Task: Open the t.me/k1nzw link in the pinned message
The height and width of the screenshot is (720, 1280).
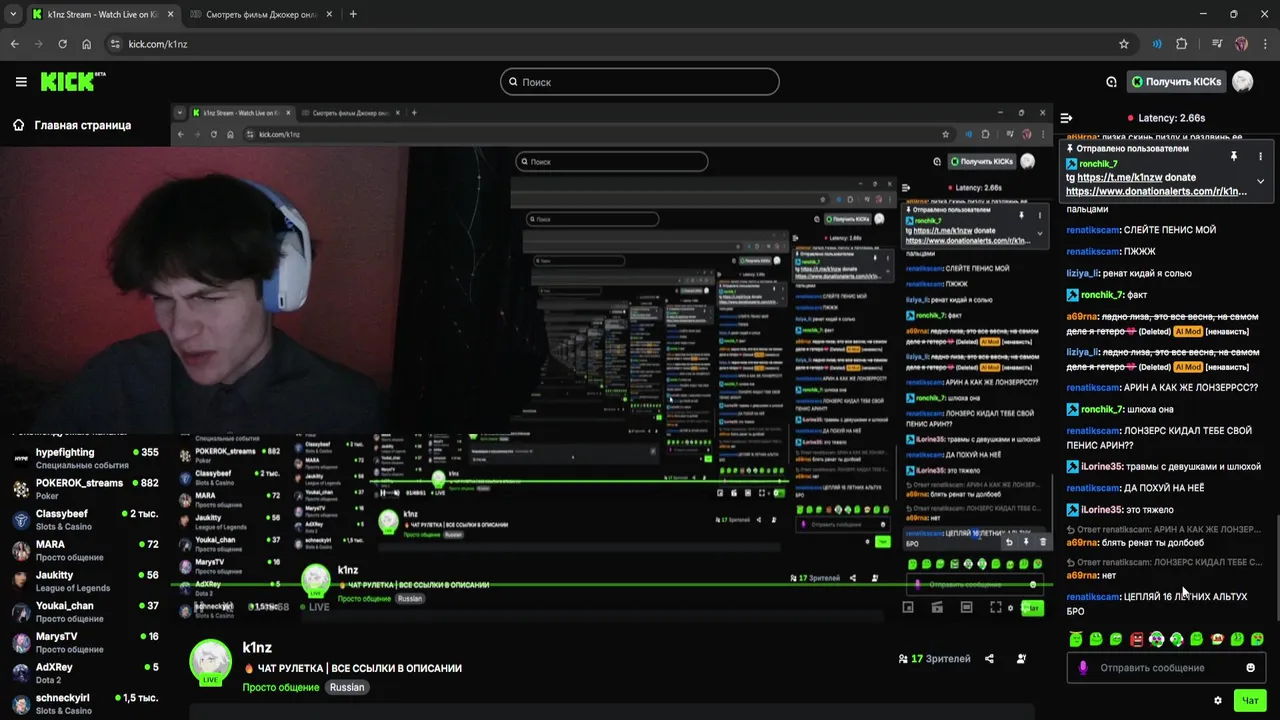Action: (1120, 177)
